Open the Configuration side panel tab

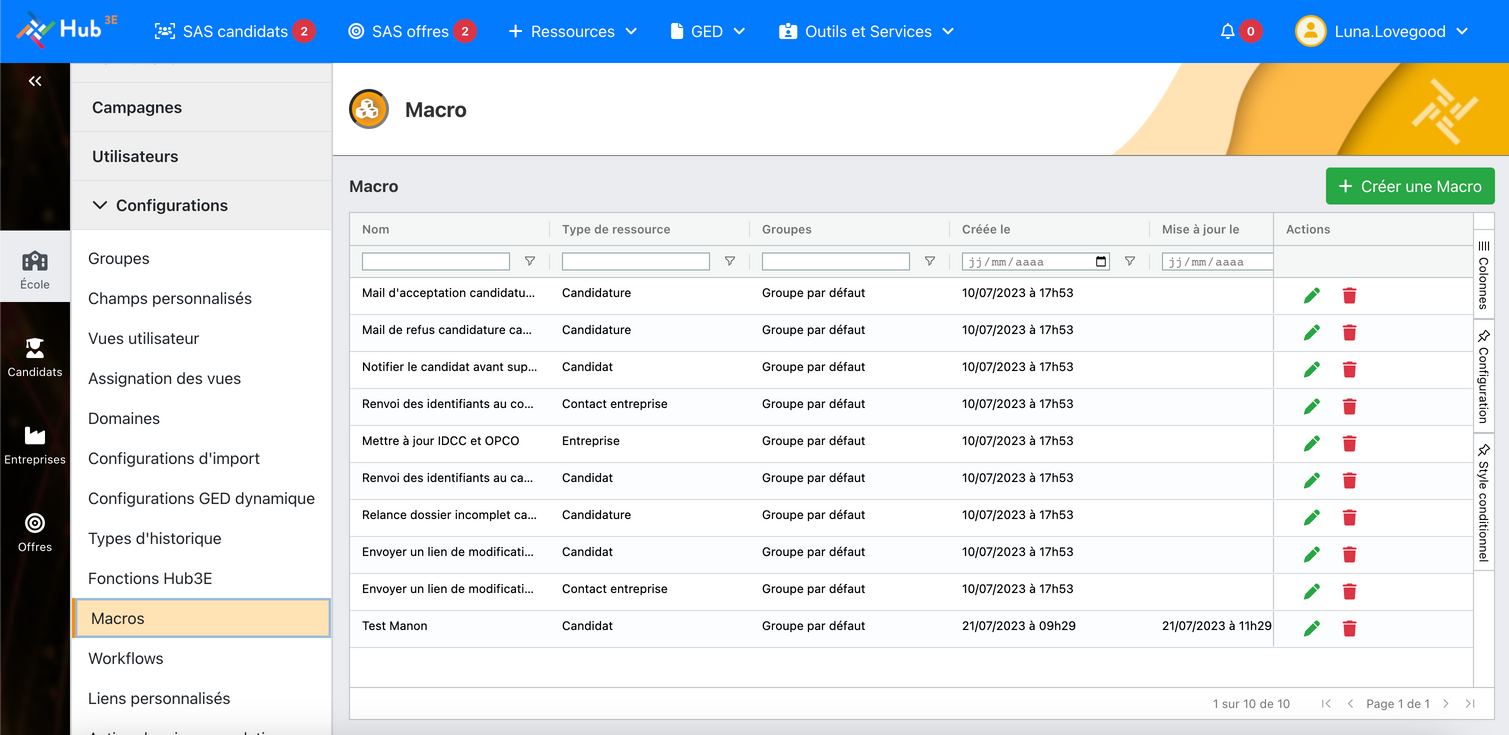point(1483,375)
